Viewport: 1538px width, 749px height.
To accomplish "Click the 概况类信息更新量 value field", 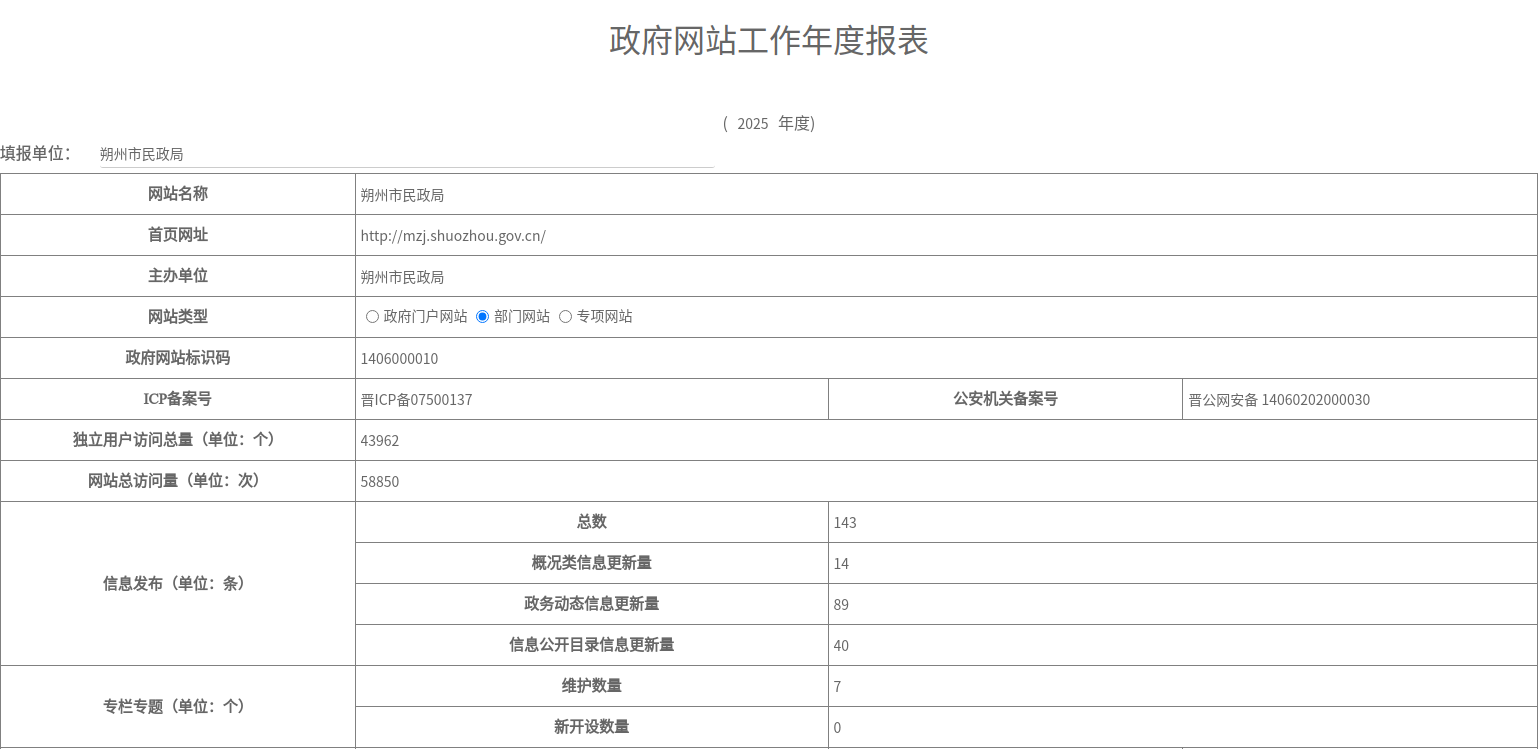I will coord(1180,564).
